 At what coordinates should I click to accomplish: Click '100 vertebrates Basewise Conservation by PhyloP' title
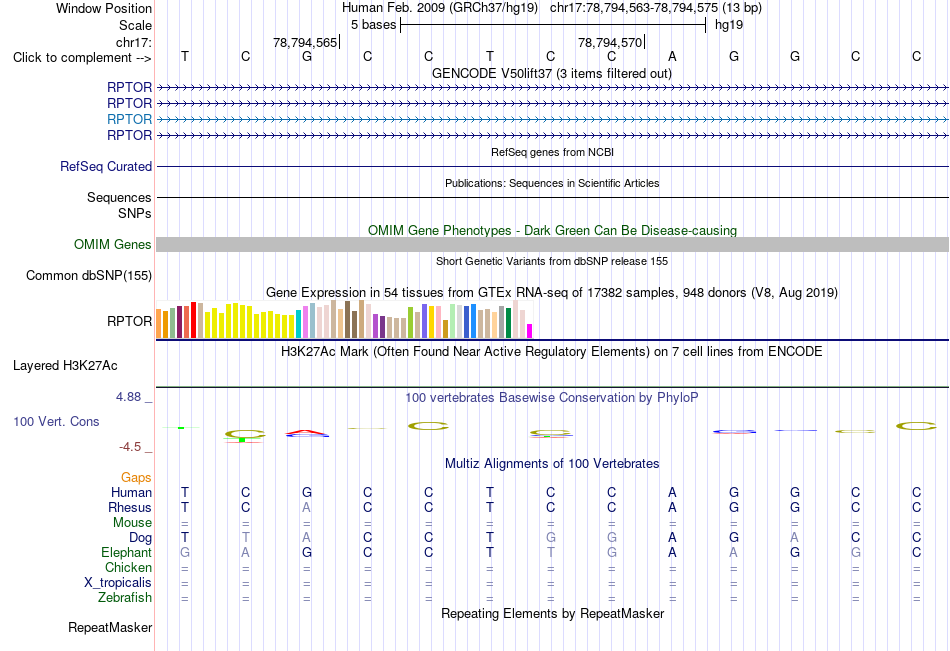click(x=552, y=398)
